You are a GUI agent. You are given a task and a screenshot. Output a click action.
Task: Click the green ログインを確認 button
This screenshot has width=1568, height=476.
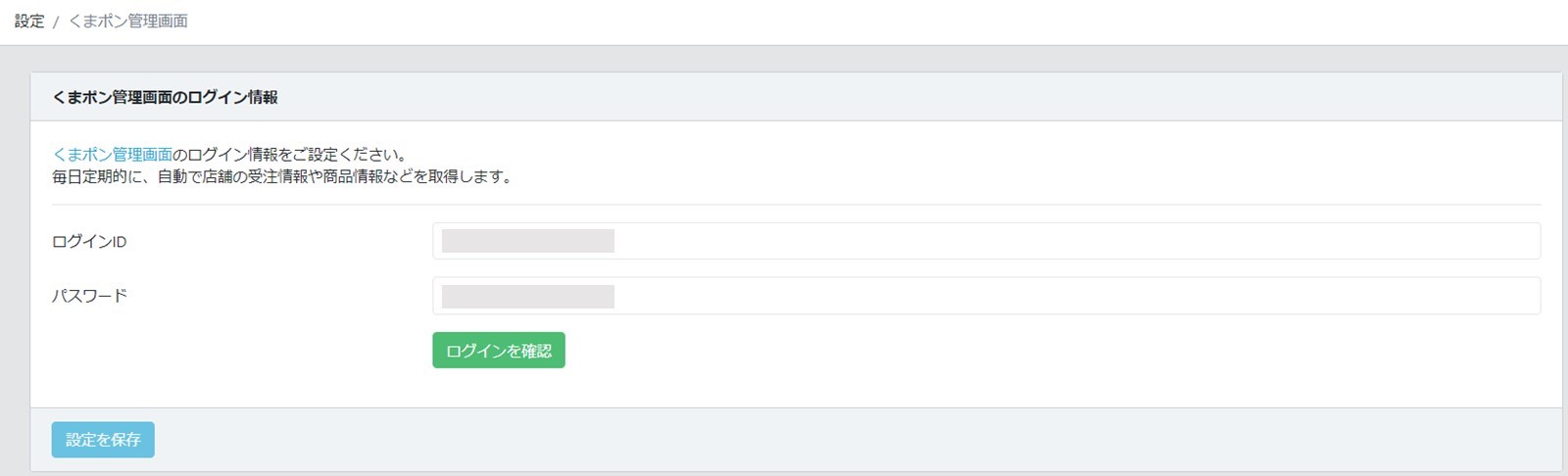click(499, 351)
